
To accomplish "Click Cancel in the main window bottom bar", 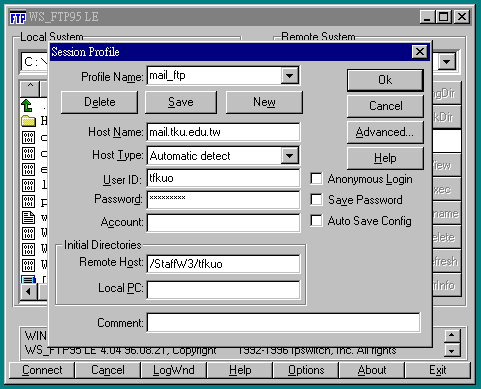I will pyautogui.click(x=108, y=370).
